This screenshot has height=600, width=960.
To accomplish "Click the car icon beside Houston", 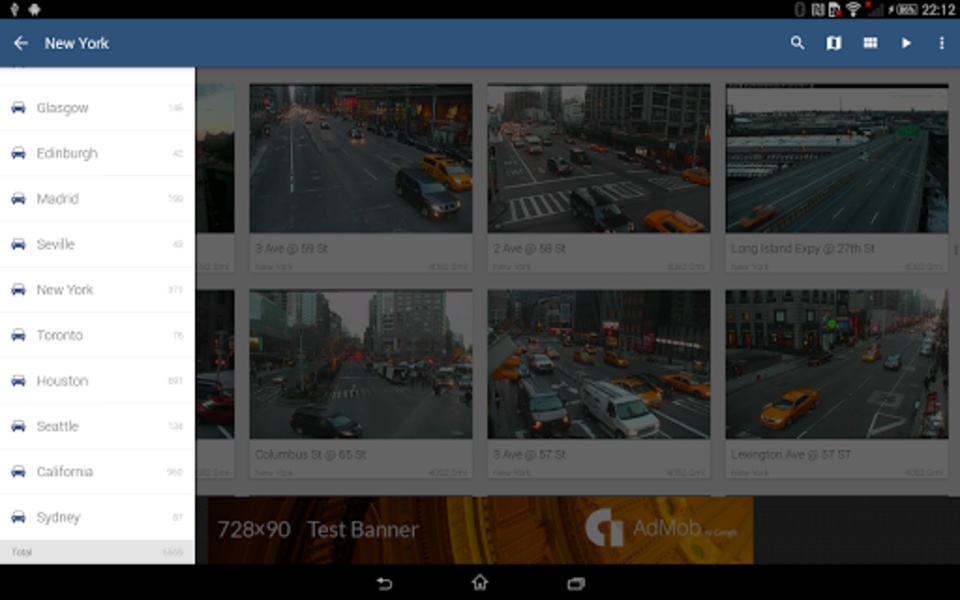I will [18, 381].
